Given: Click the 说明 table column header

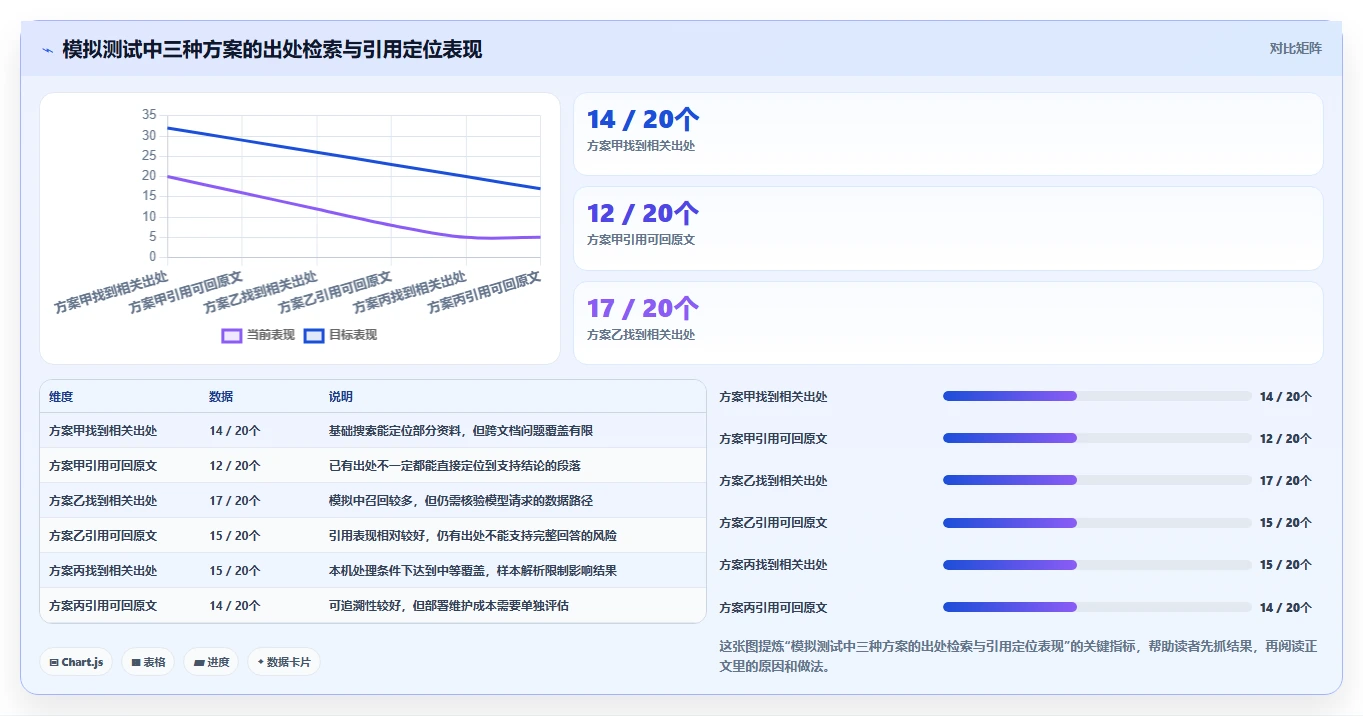Looking at the screenshot, I should pos(341,397).
